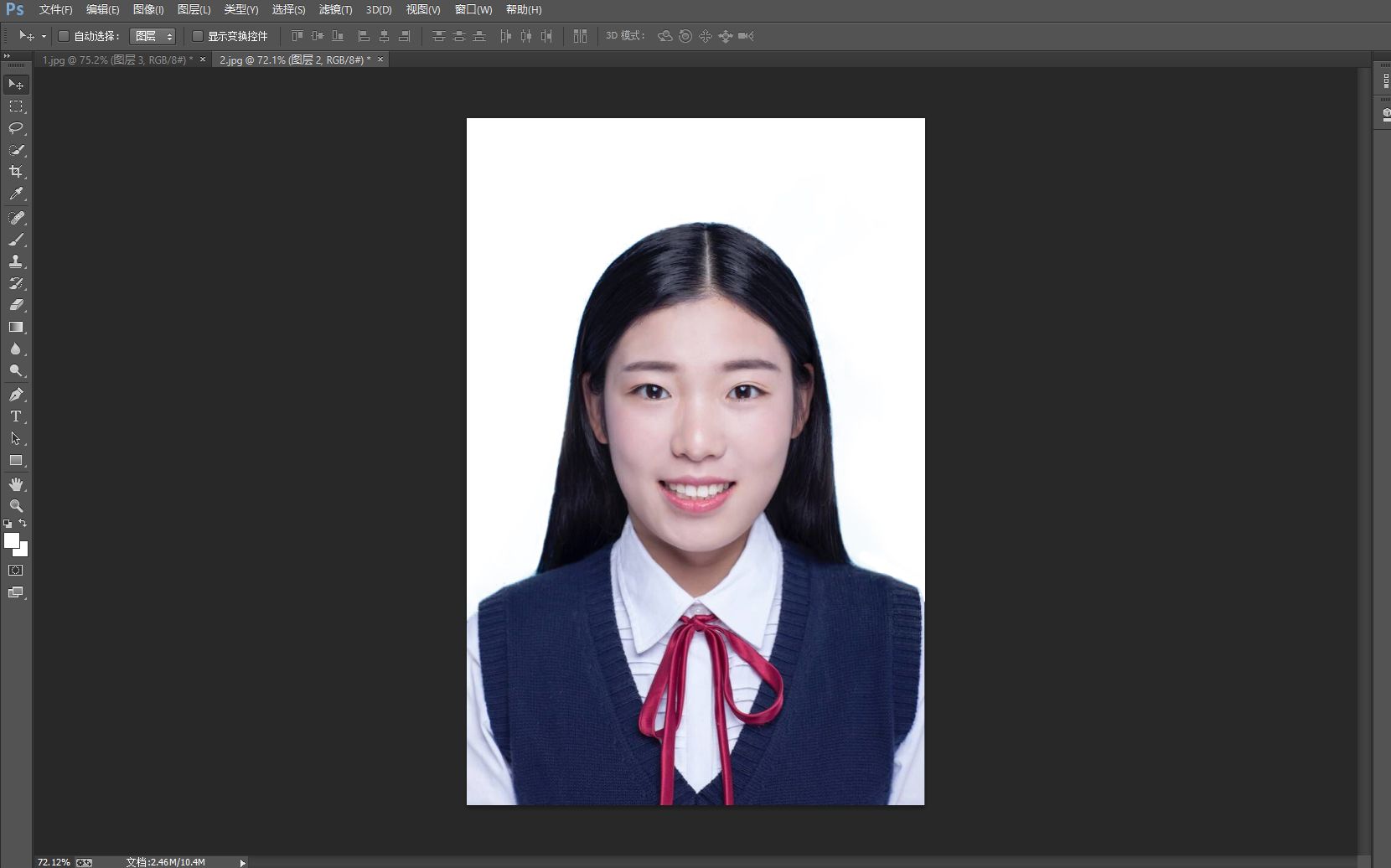
Task: Change the screen mode
Action: [16, 592]
